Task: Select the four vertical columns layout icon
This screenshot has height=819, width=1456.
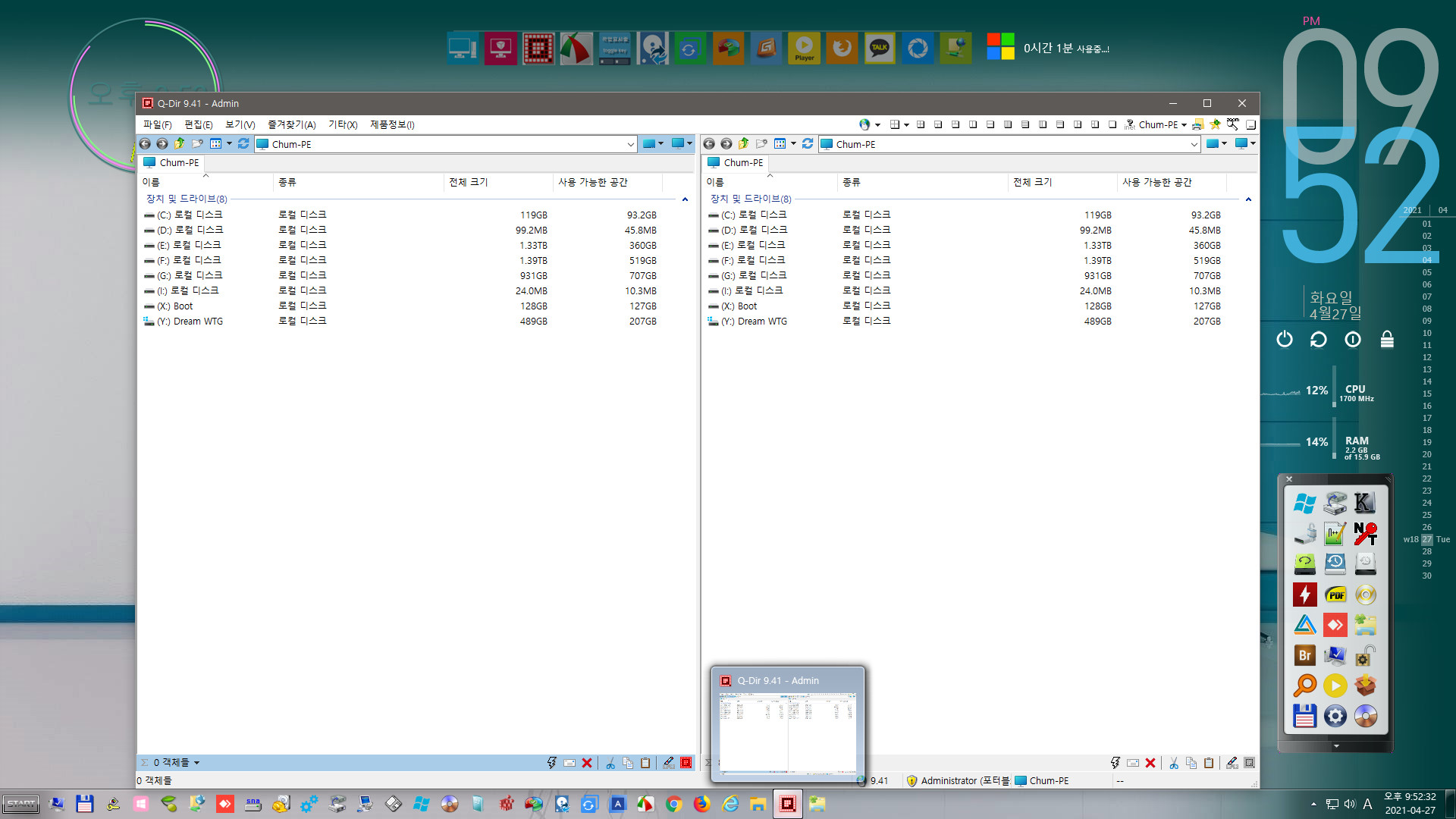Action: point(1008,124)
